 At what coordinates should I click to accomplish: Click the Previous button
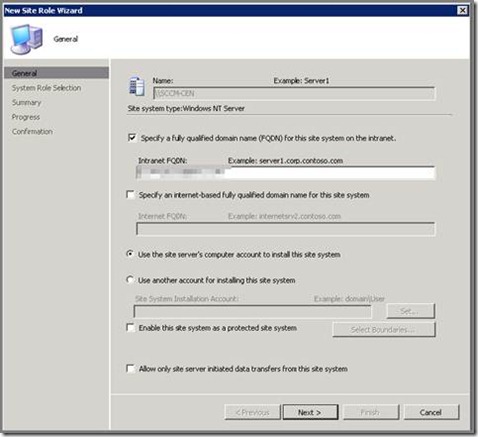252,412
